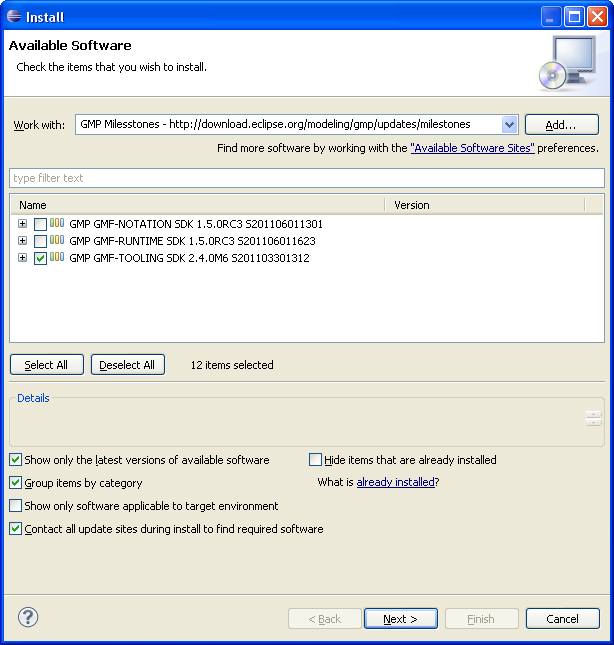Open the Work with dropdown arrow
Image resolution: width=614 pixels, height=645 pixels.
[509, 124]
